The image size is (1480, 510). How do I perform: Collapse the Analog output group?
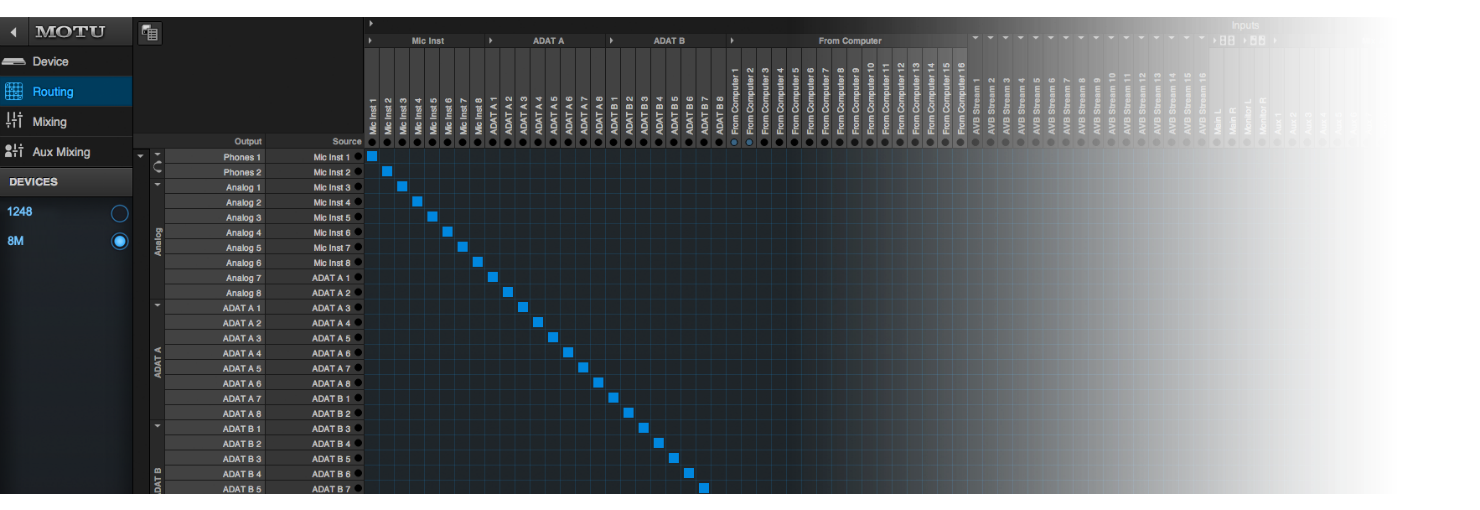(157, 185)
